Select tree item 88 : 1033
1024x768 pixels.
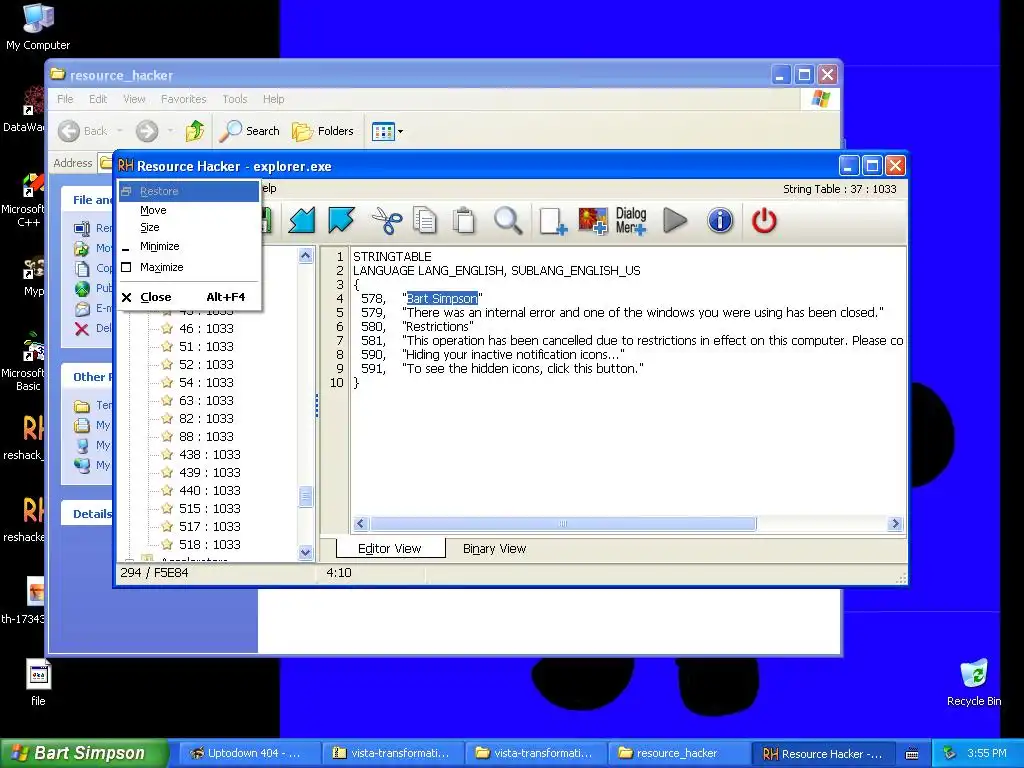pyautogui.click(x=206, y=436)
